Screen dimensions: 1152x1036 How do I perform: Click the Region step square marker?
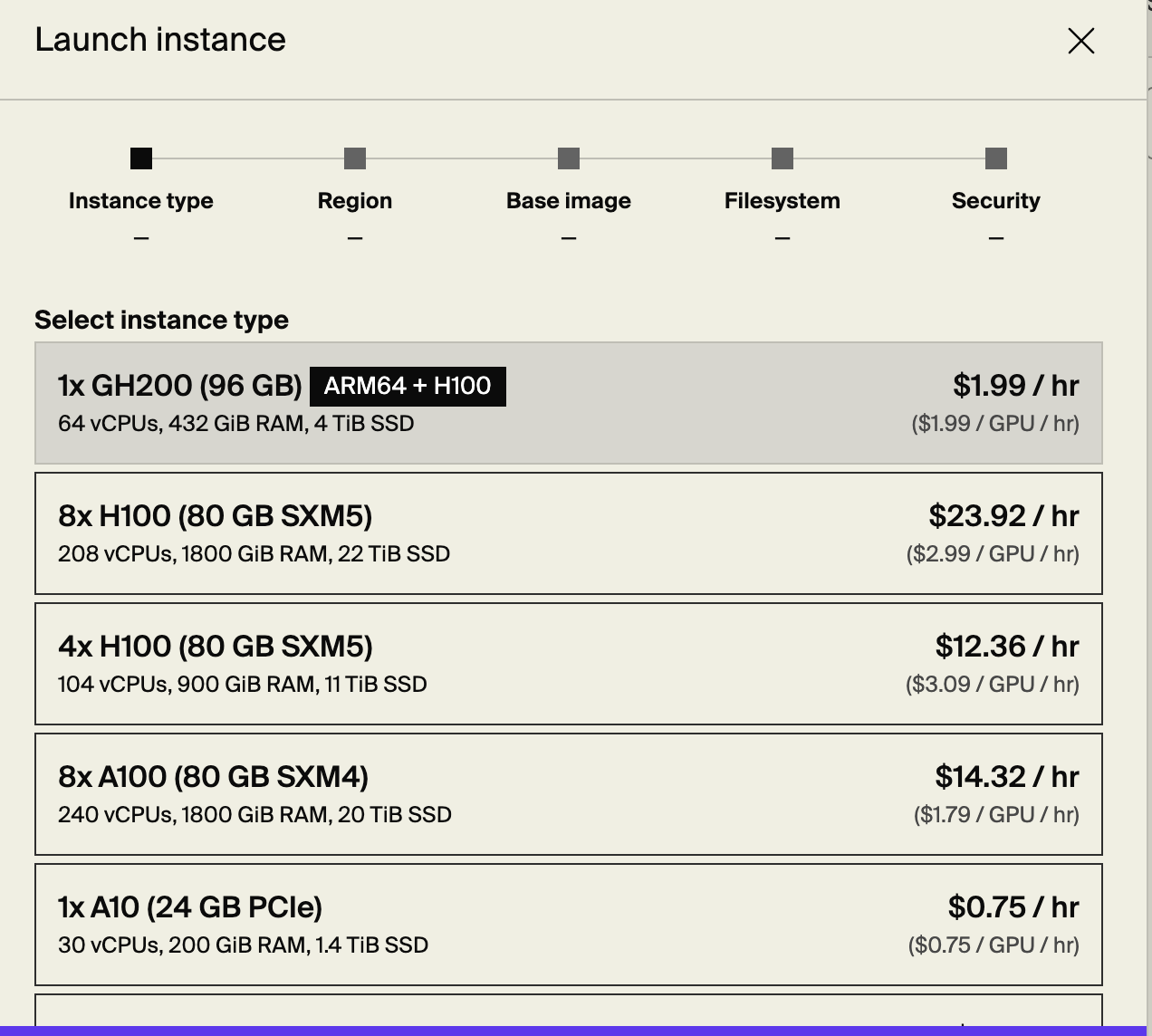coord(355,158)
